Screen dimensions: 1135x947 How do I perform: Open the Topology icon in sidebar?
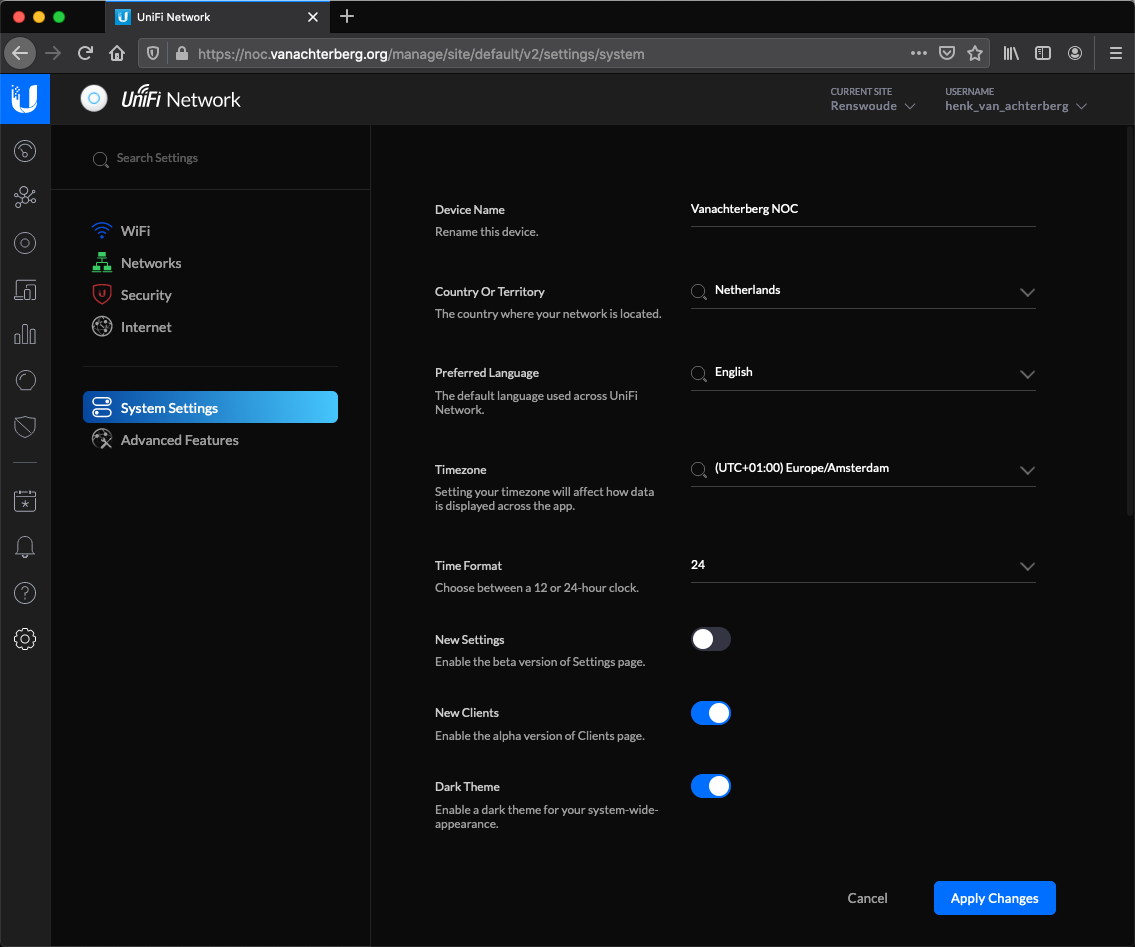[25, 197]
